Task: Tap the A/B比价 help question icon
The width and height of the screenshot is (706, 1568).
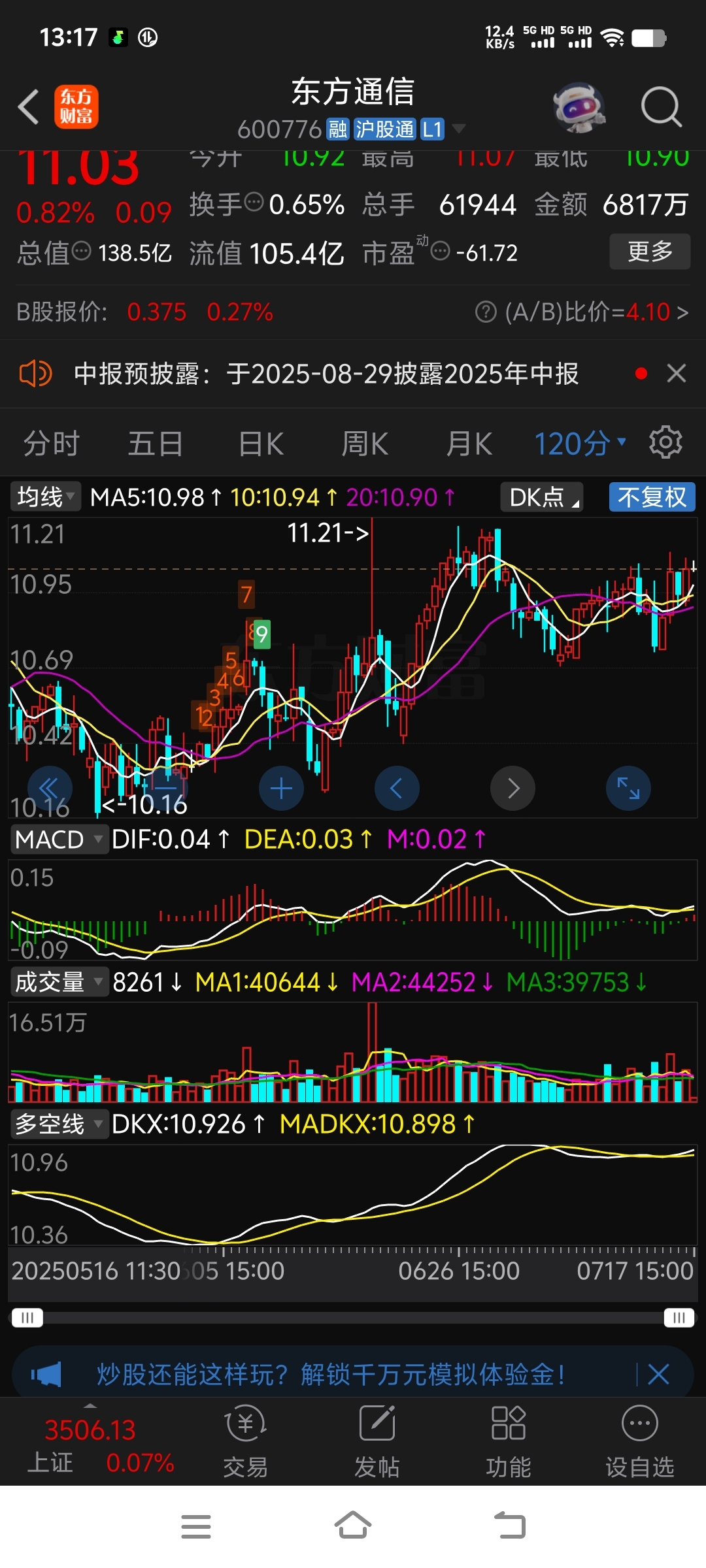Action: [486, 312]
